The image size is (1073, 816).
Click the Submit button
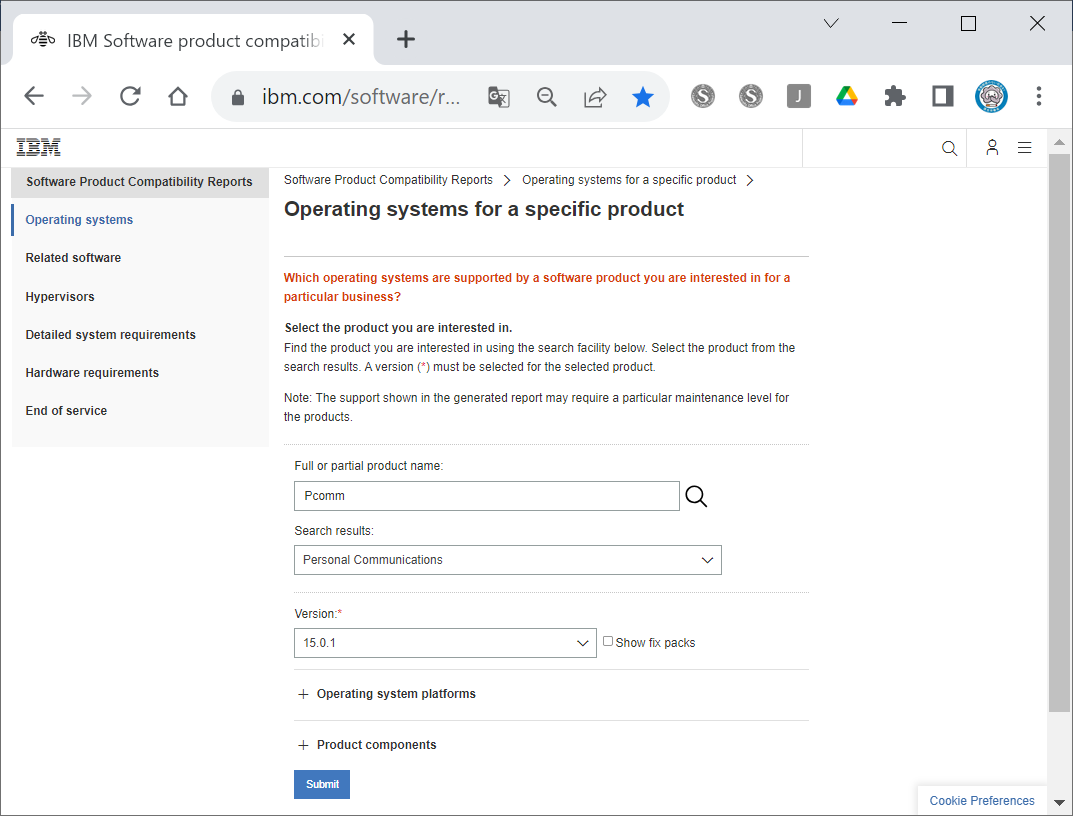pos(322,785)
